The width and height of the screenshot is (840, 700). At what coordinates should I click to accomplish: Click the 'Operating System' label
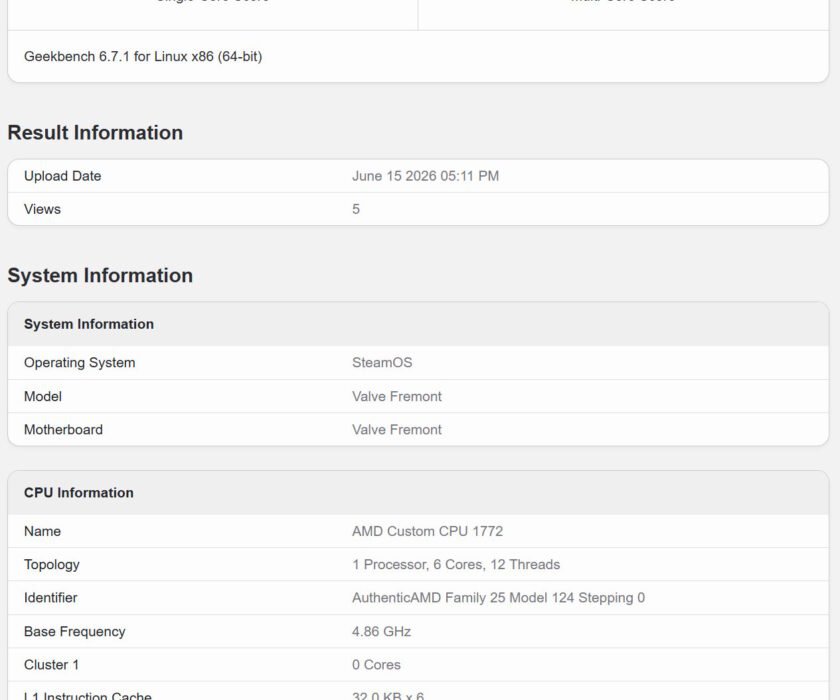pyautogui.click(x=80, y=363)
